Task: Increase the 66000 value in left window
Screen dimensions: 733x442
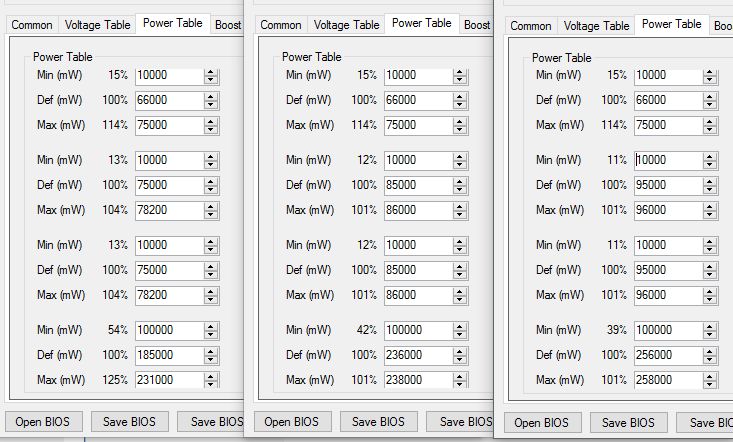Action: (211, 97)
